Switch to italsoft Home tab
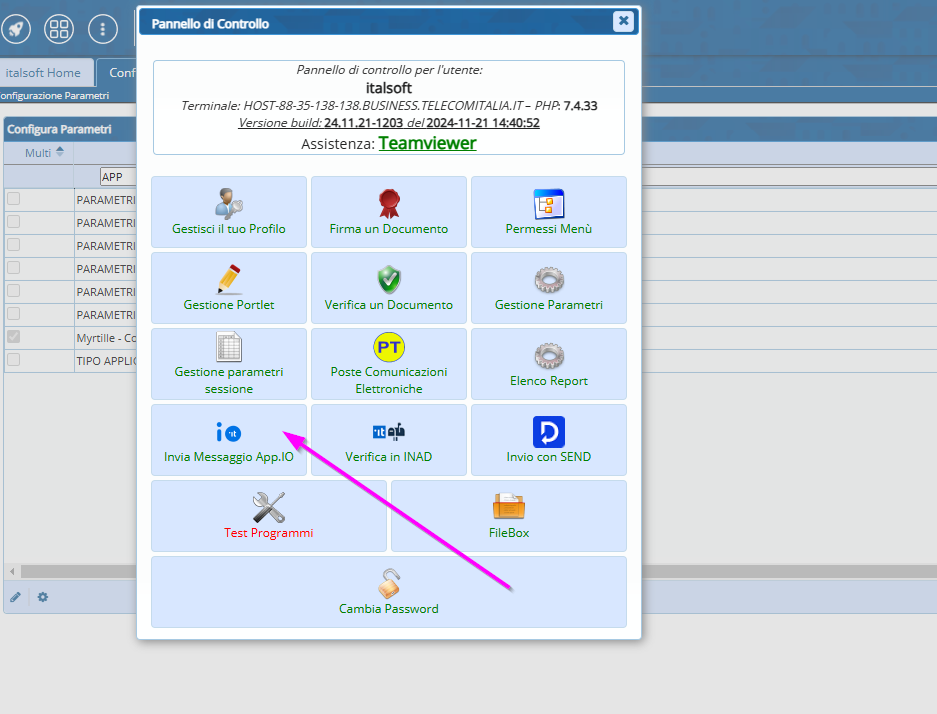This screenshot has height=714, width=937. click(x=43, y=73)
